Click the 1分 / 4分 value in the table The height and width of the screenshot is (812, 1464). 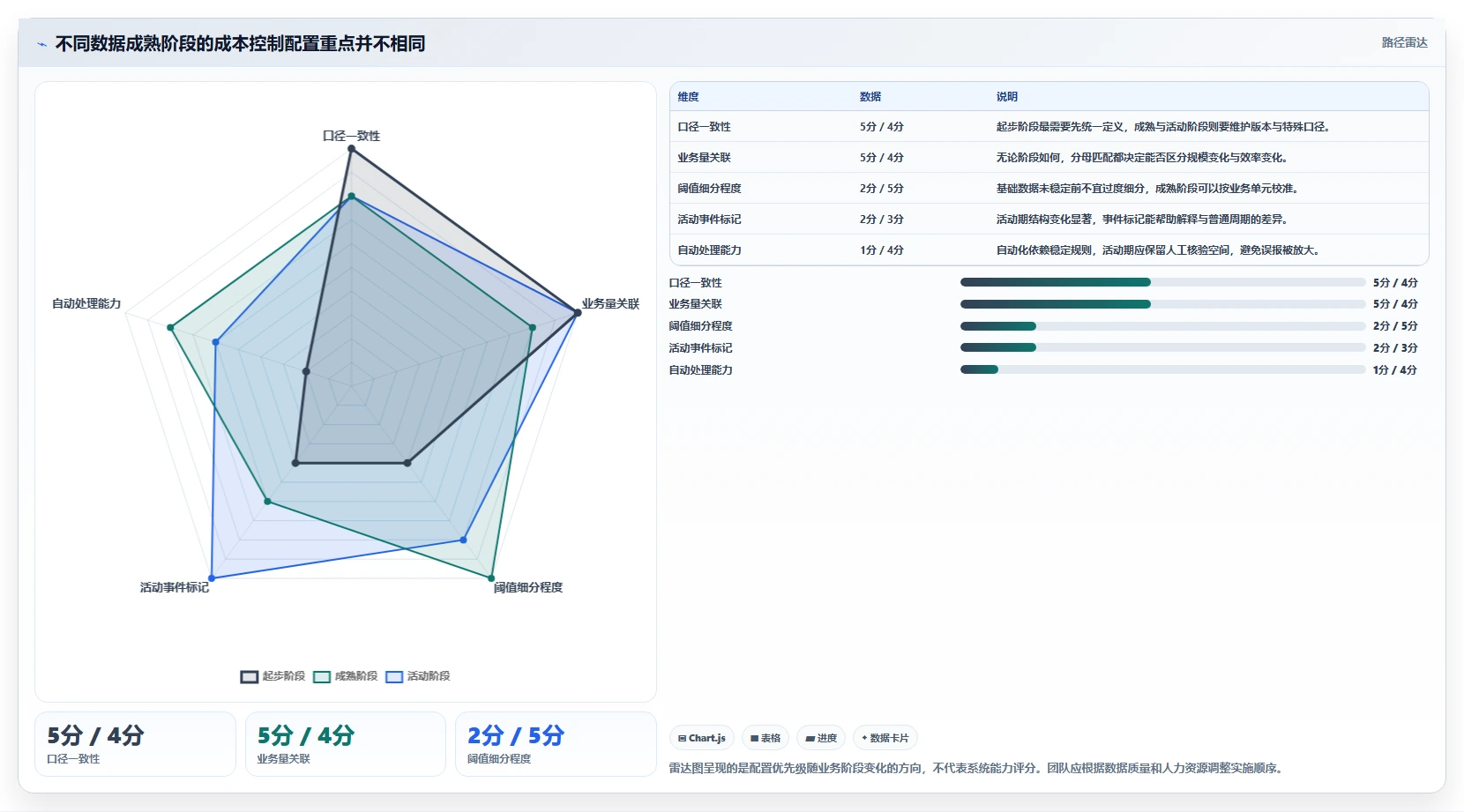(882, 250)
